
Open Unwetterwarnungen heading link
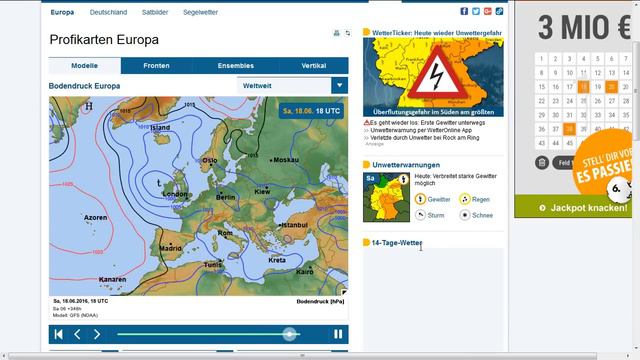point(406,165)
